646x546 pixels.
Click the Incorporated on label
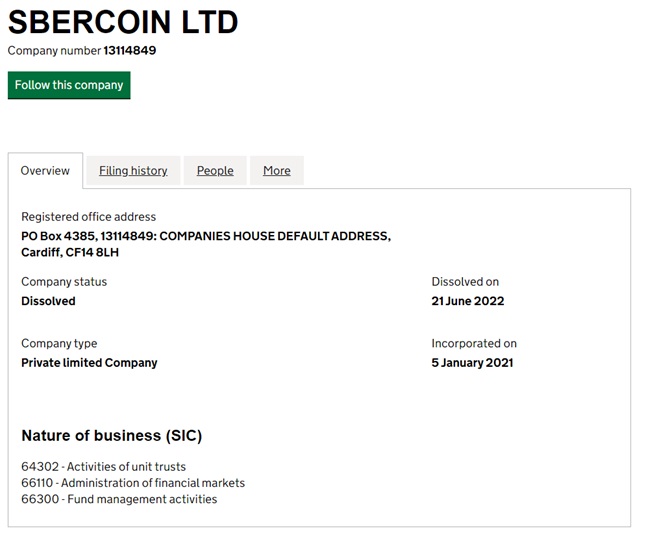pos(474,344)
